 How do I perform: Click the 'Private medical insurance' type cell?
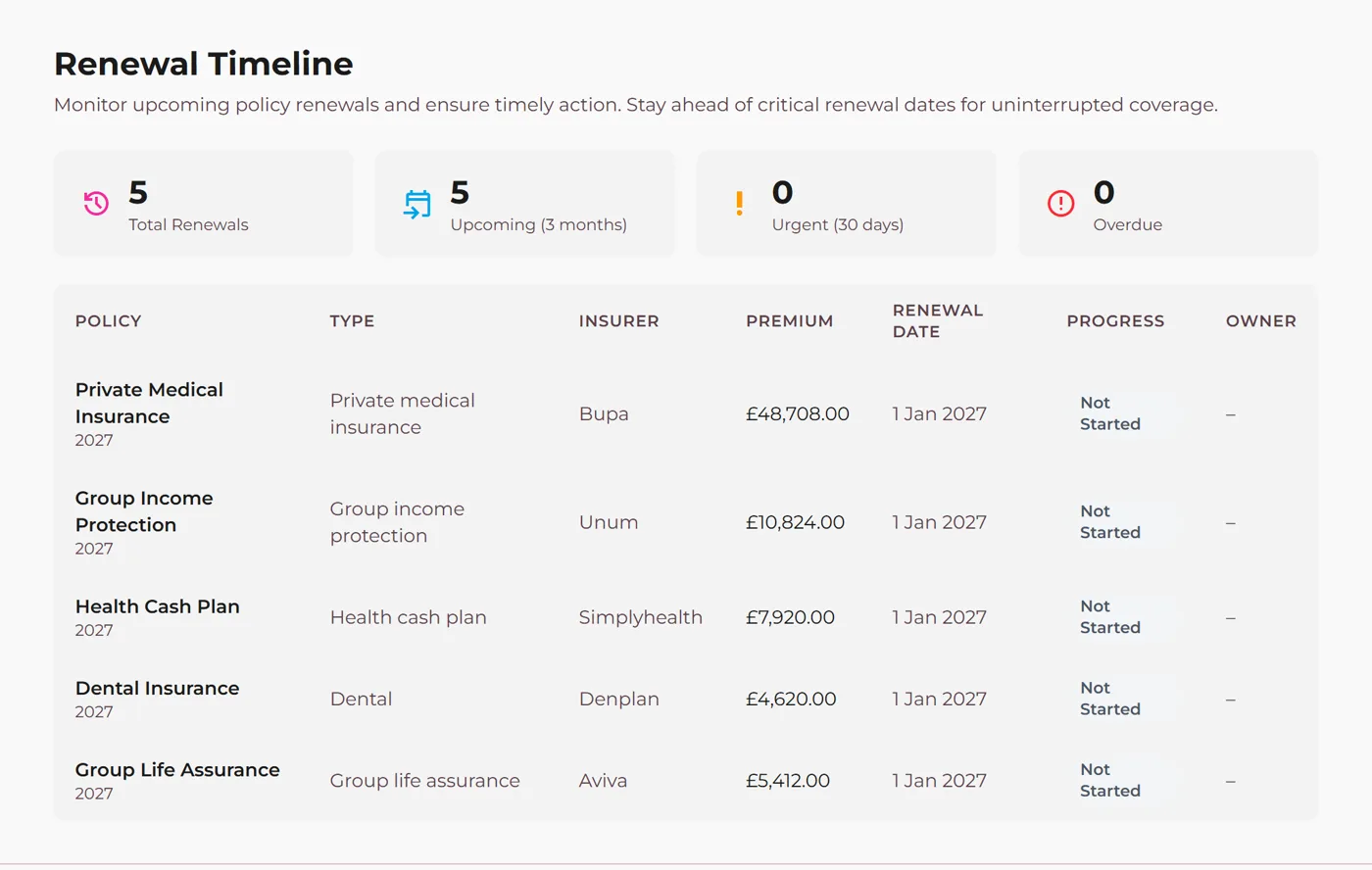coord(402,413)
